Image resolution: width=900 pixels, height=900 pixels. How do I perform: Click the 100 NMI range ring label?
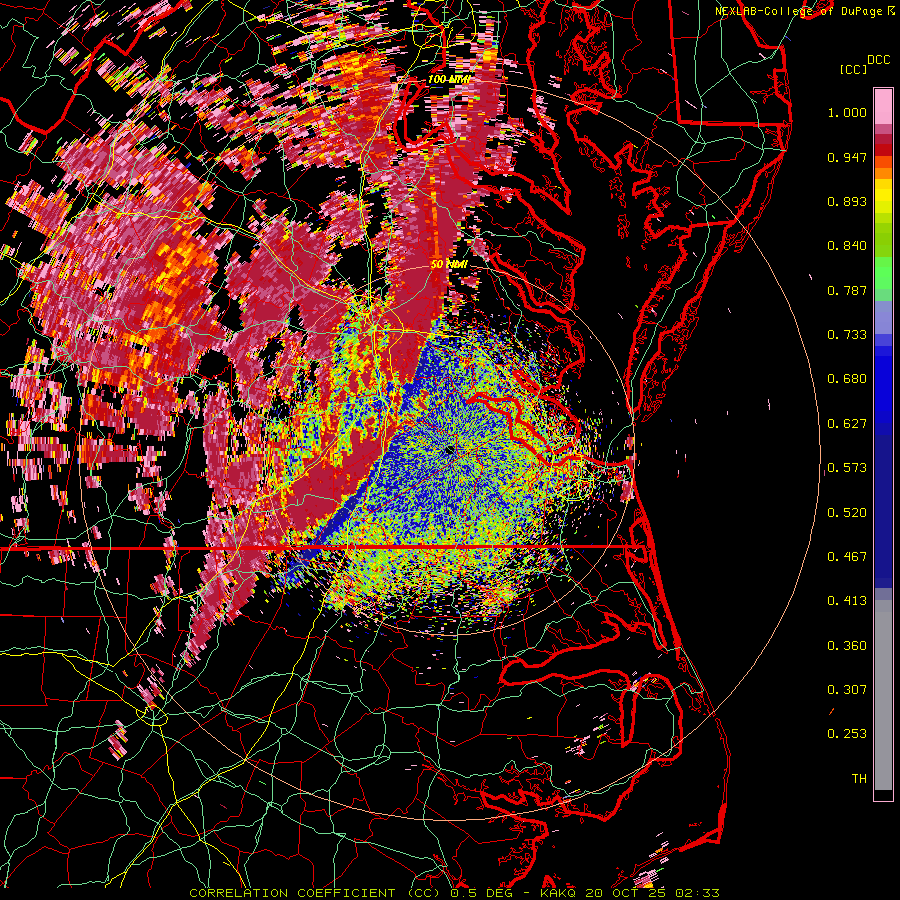pyautogui.click(x=448, y=79)
